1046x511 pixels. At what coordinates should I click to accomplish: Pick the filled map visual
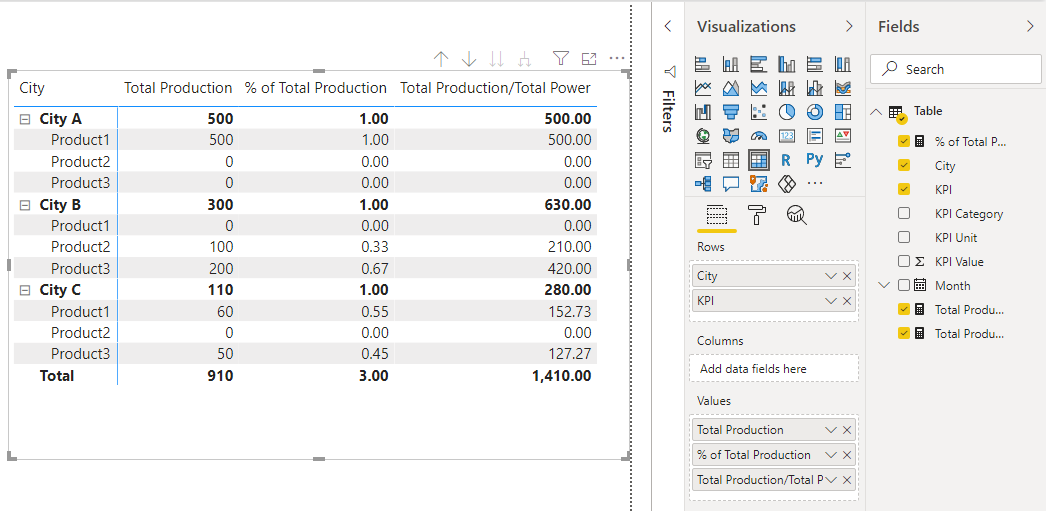pos(731,135)
